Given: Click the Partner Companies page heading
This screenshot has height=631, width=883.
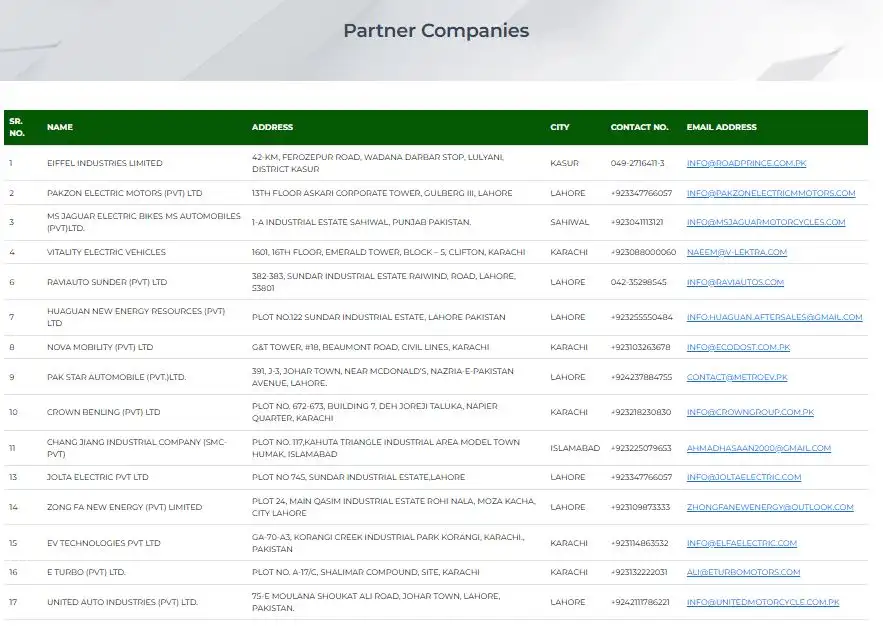Looking at the screenshot, I should click(x=436, y=30).
